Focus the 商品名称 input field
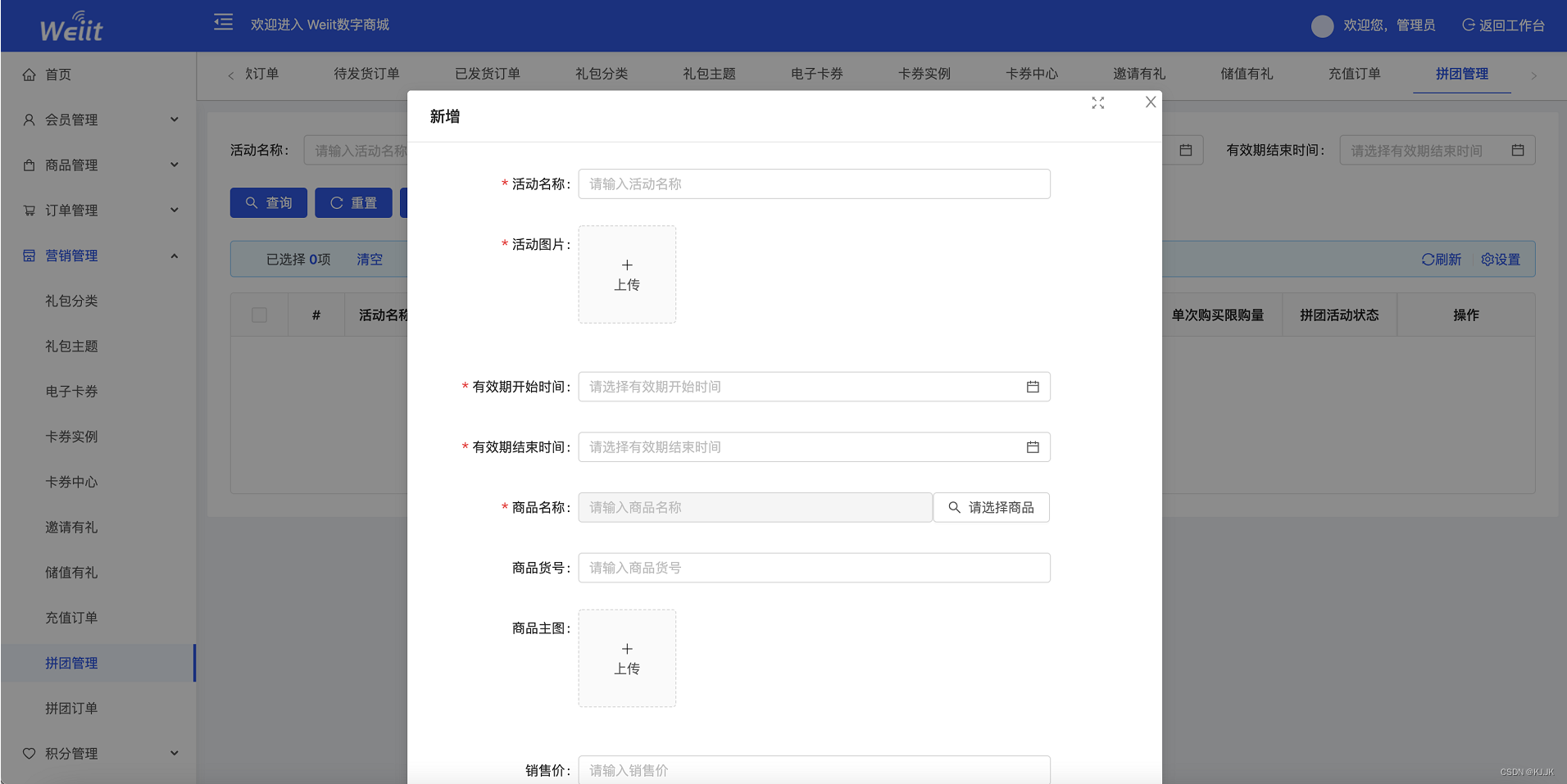 756,508
